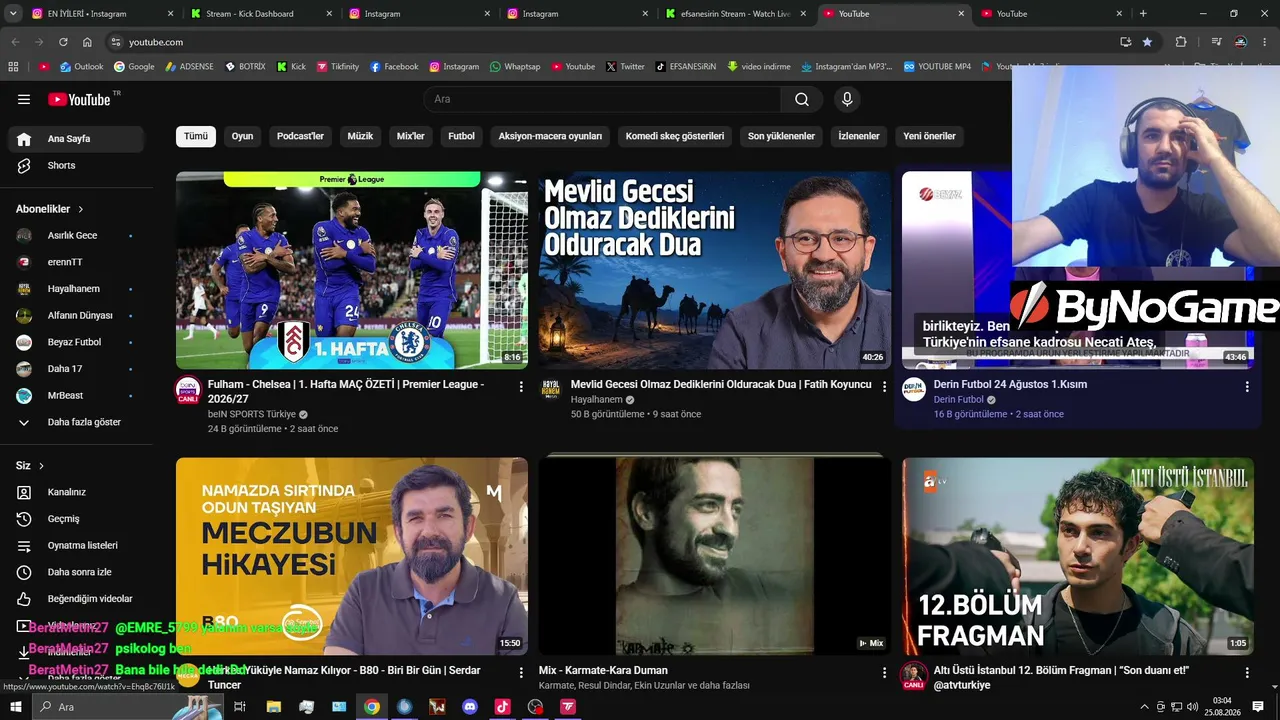Open Derin Futbol 24 Ağustos video title
Screen dimensions: 1280x720
(x=1010, y=384)
